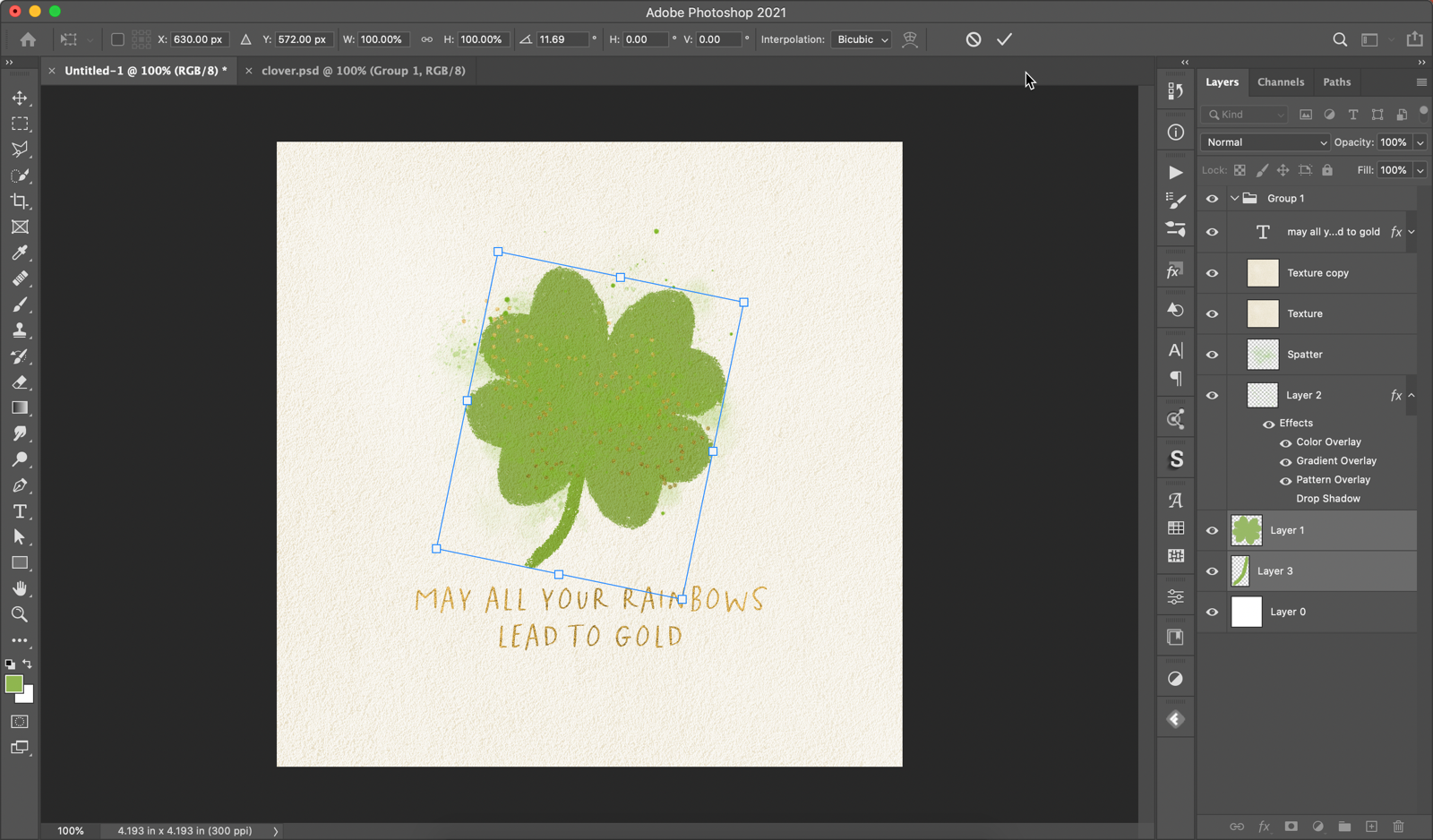The image size is (1433, 840).
Task: Select the Rectangular Marquee tool
Action: 20,124
